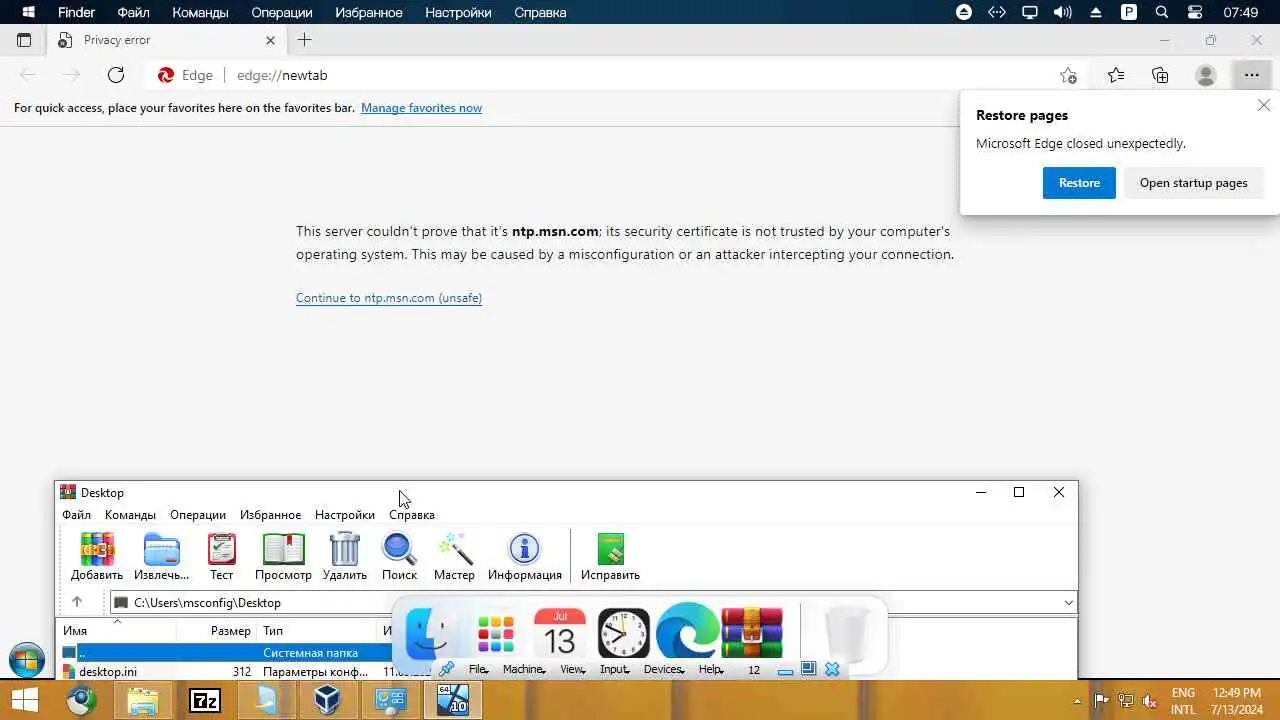Open VirtualBox cube icon in the taskbar
This screenshot has height=720, width=1280.
point(327,701)
